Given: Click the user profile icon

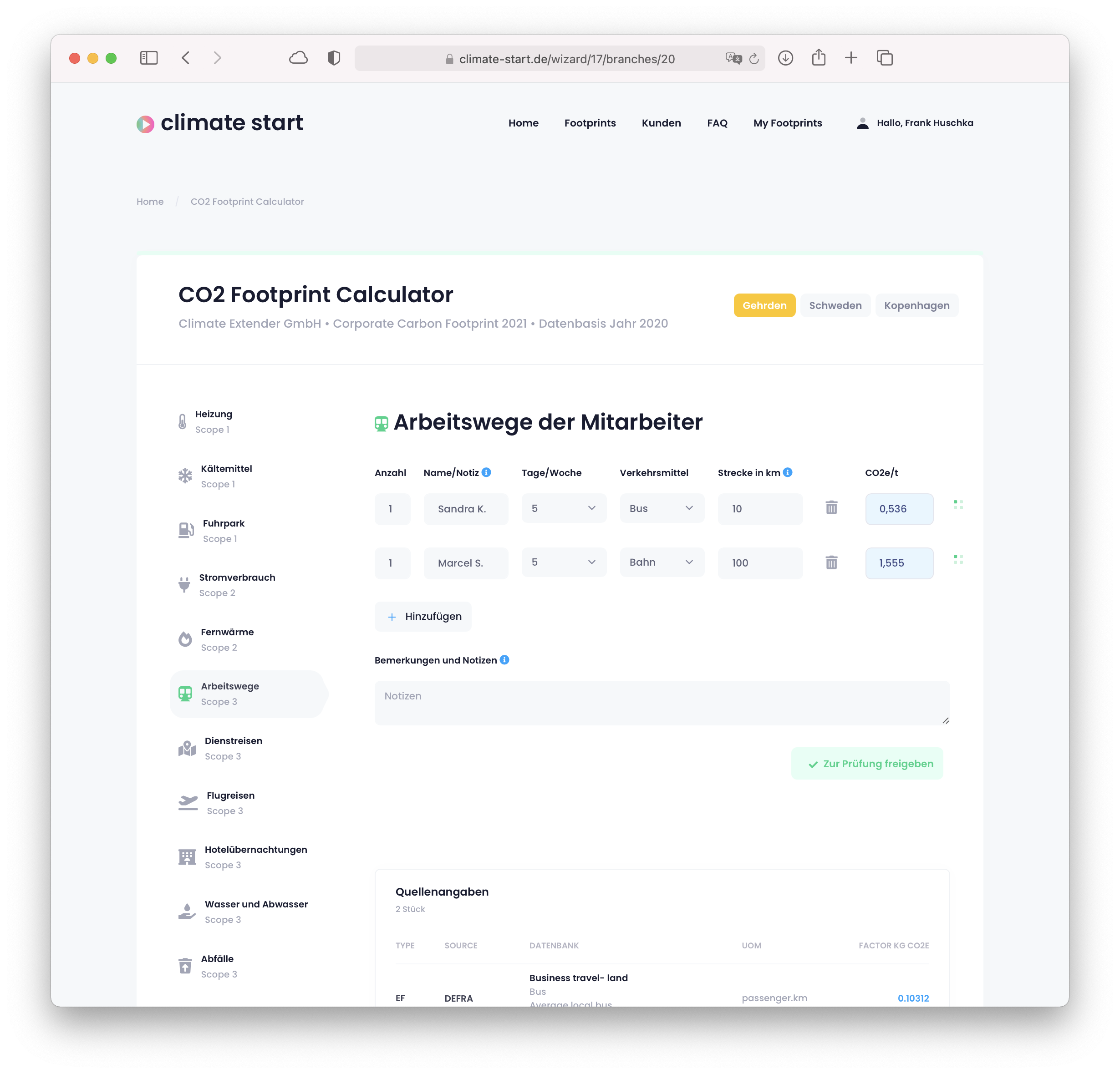Looking at the screenshot, I should [x=863, y=123].
